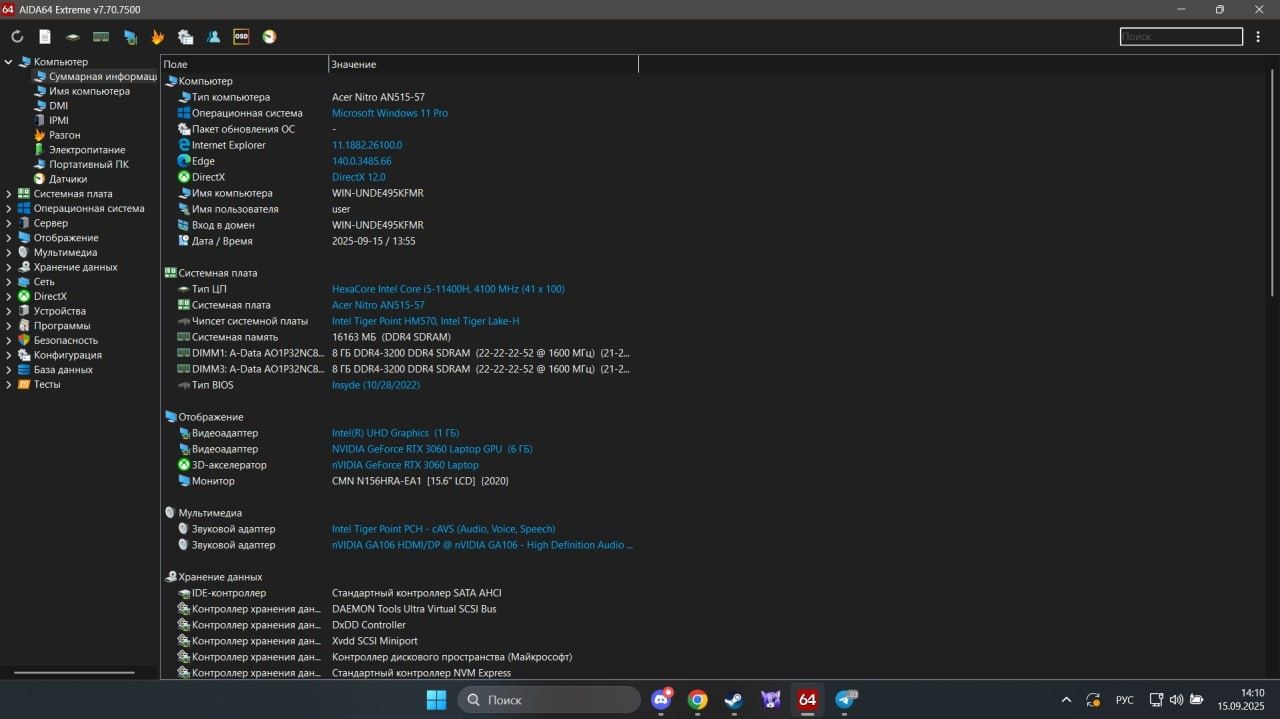This screenshot has height=719, width=1280.
Task: Expand the DirectX tree node
Action: (9, 296)
